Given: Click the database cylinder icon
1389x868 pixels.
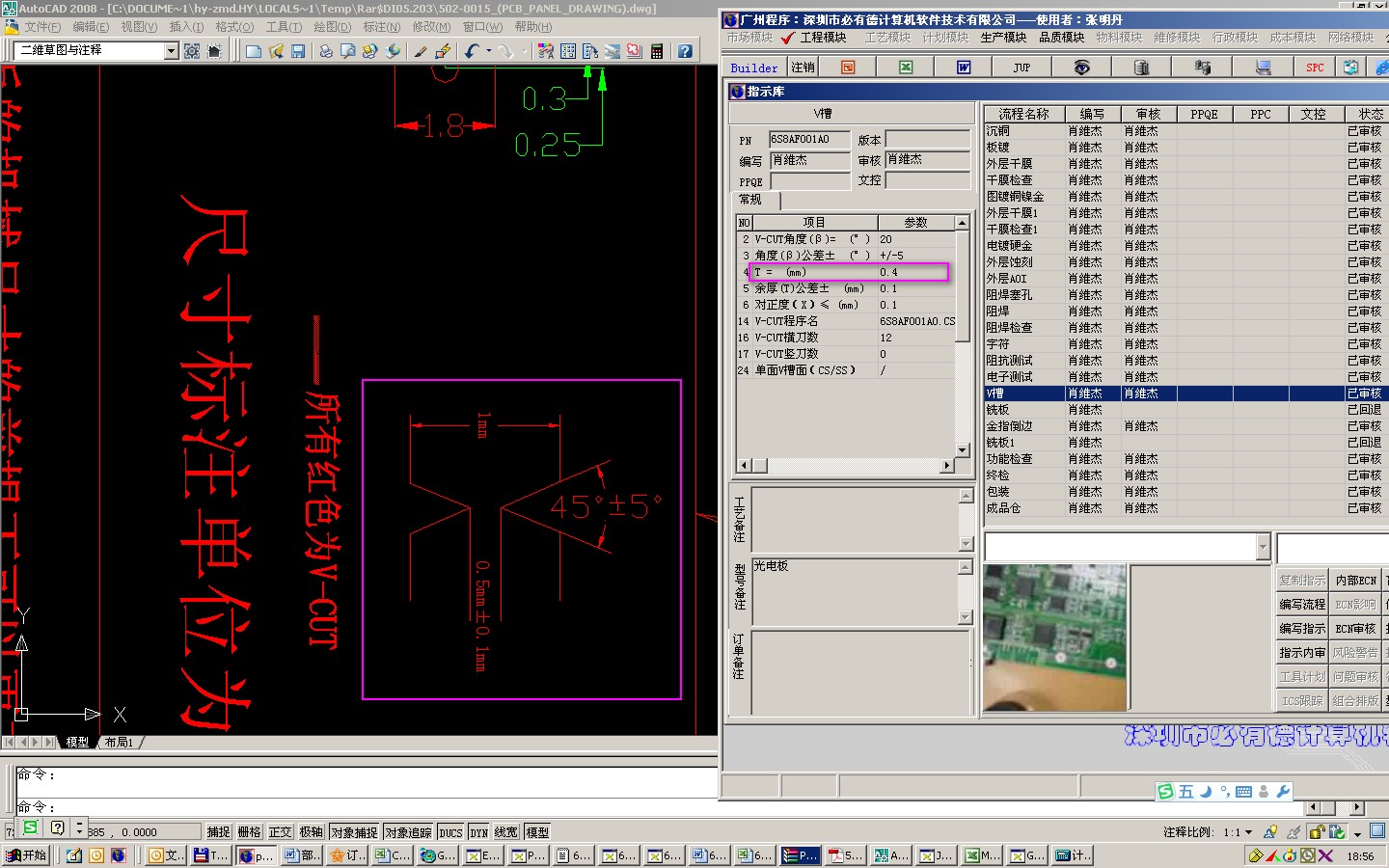Looking at the screenshot, I should click(x=1141, y=67).
